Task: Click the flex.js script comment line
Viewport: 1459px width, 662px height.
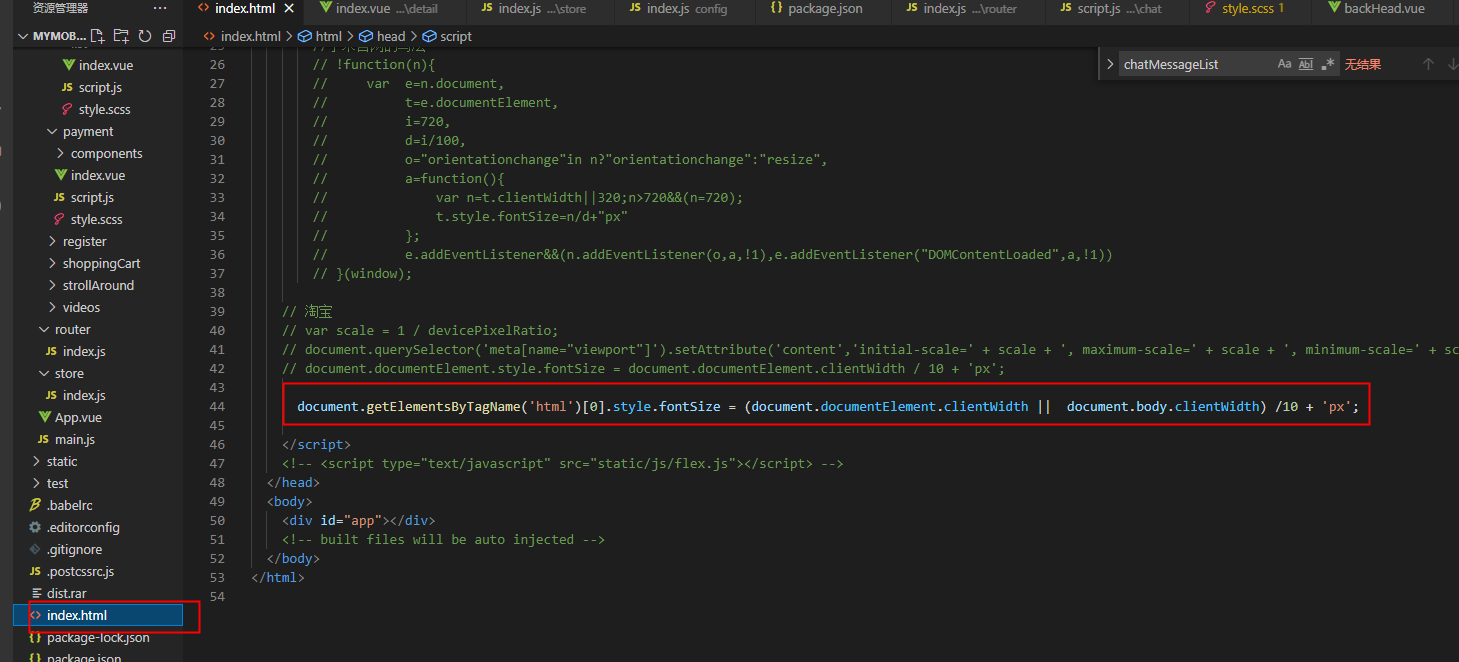Action: [562, 463]
